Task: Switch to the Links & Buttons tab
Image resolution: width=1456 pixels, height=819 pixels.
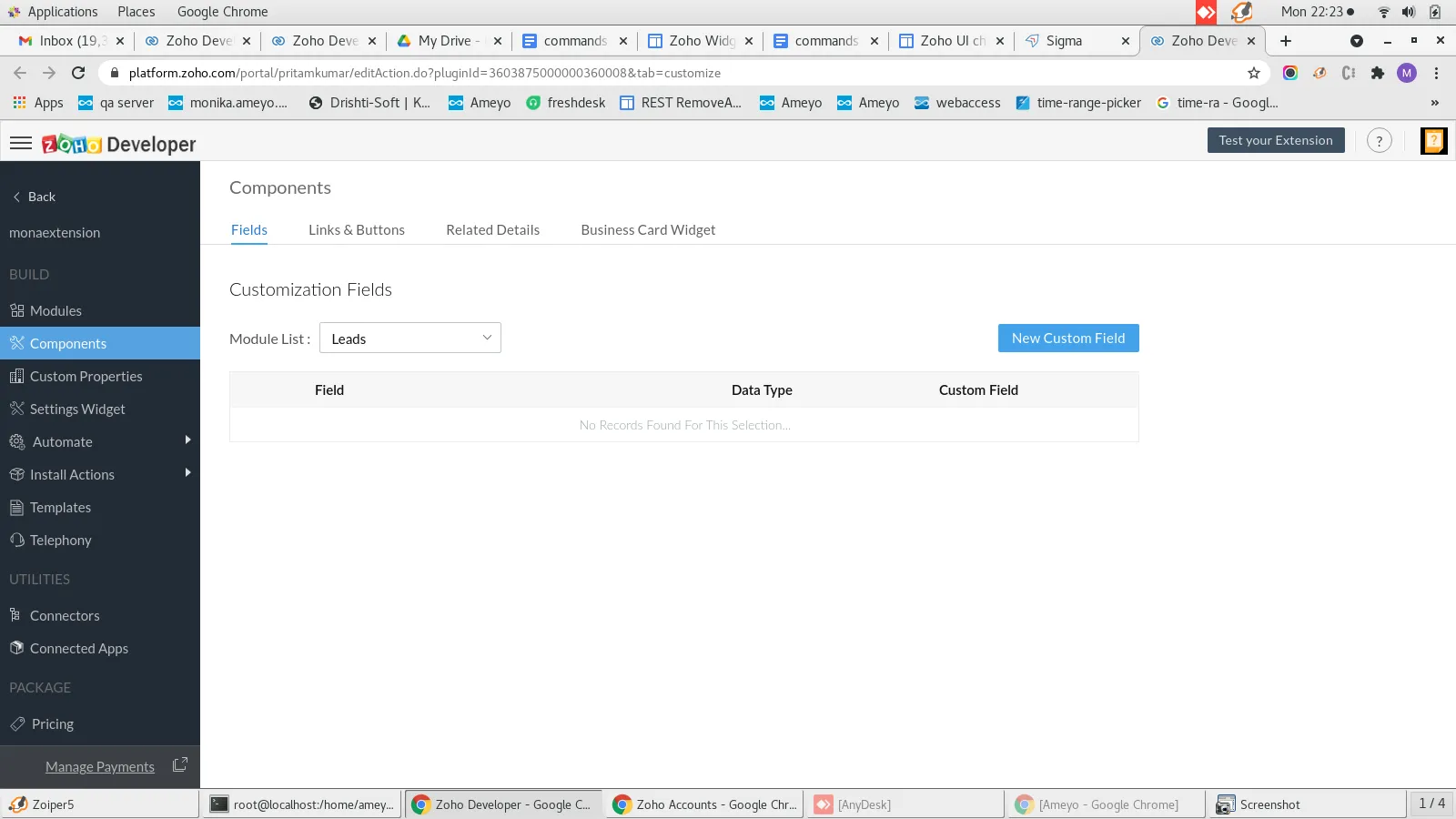Action: 357,230
